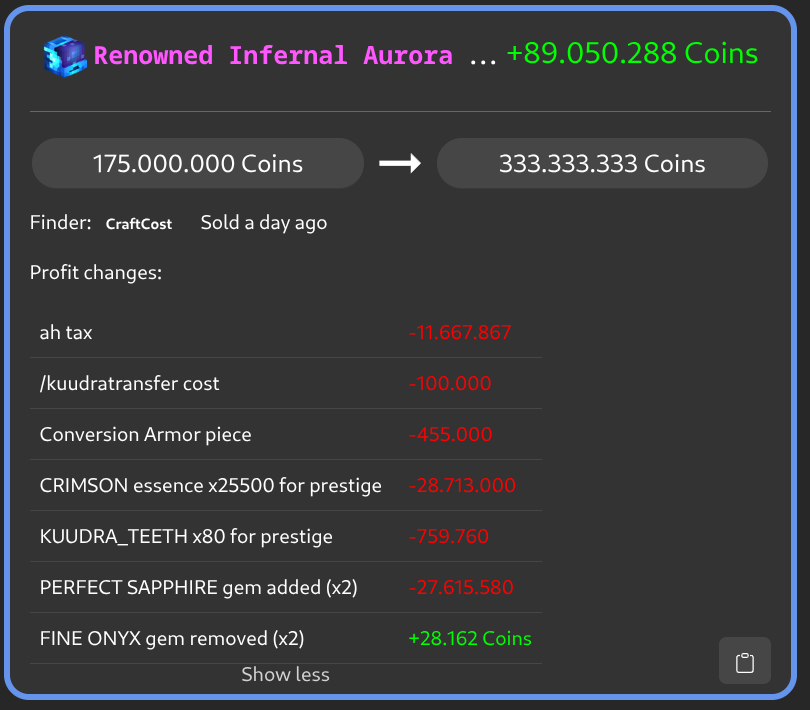Click the Renowned Infernal Aurora item icon

pyautogui.click(x=65, y=55)
